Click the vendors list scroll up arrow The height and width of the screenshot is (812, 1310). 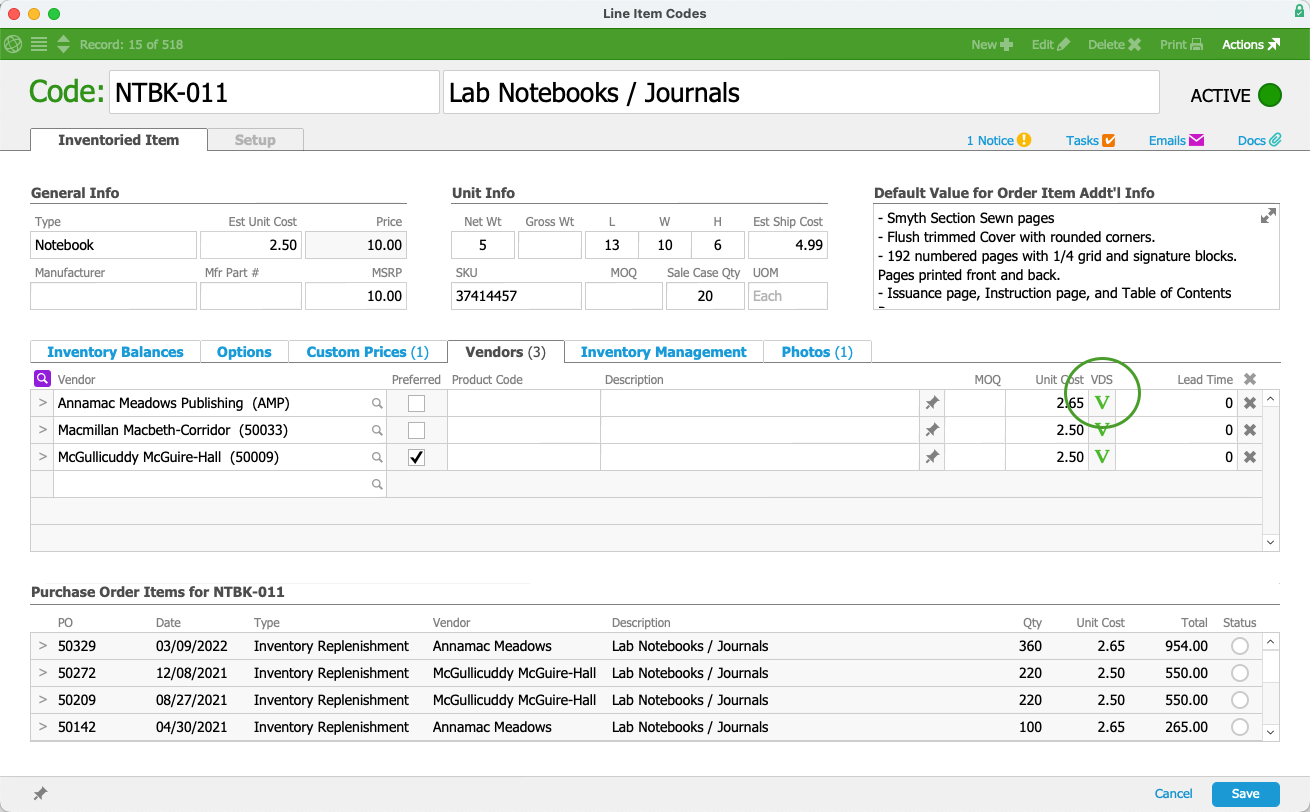(1271, 399)
